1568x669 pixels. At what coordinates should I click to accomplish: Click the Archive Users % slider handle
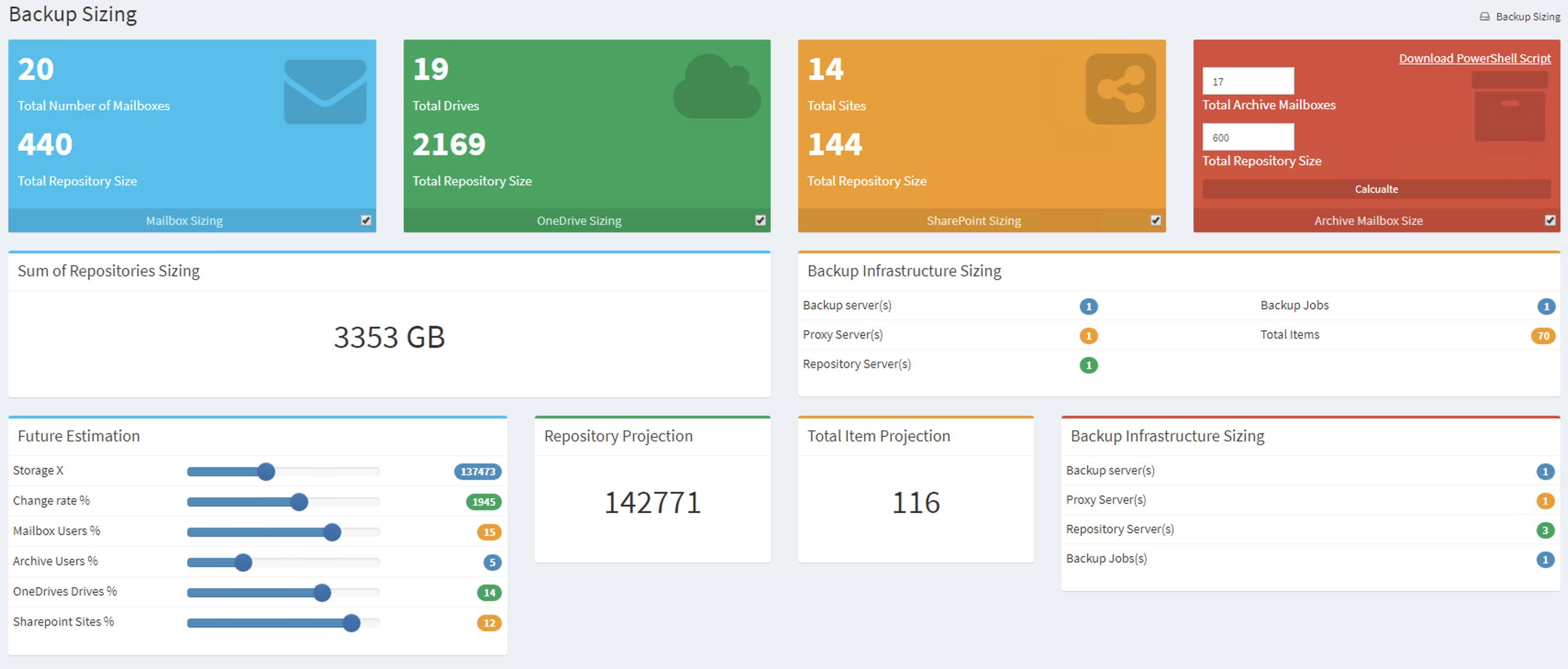pyautogui.click(x=243, y=563)
